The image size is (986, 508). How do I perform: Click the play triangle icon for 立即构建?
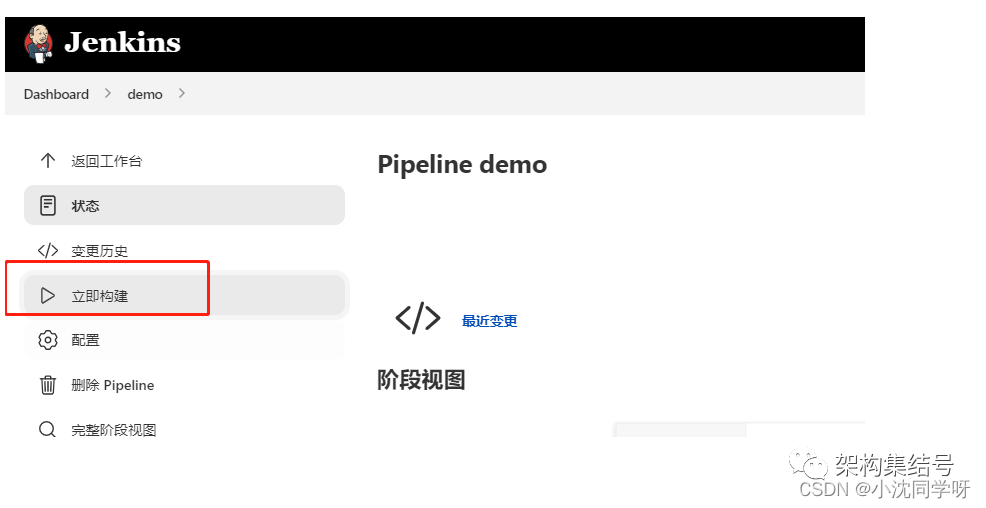click(x=48, y=295)
